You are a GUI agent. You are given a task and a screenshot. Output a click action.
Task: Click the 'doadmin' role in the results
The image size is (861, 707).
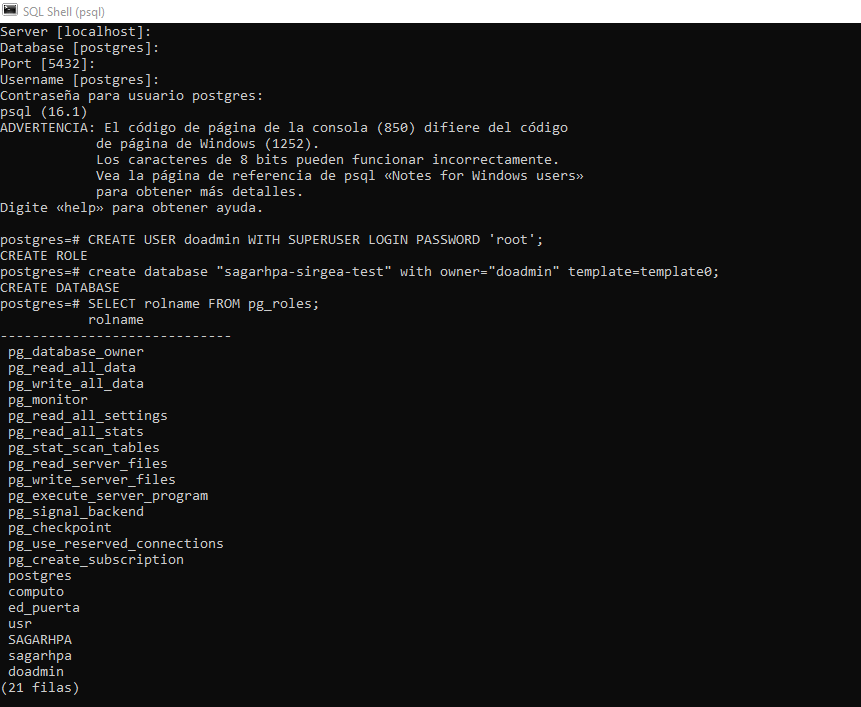[36, 671]
